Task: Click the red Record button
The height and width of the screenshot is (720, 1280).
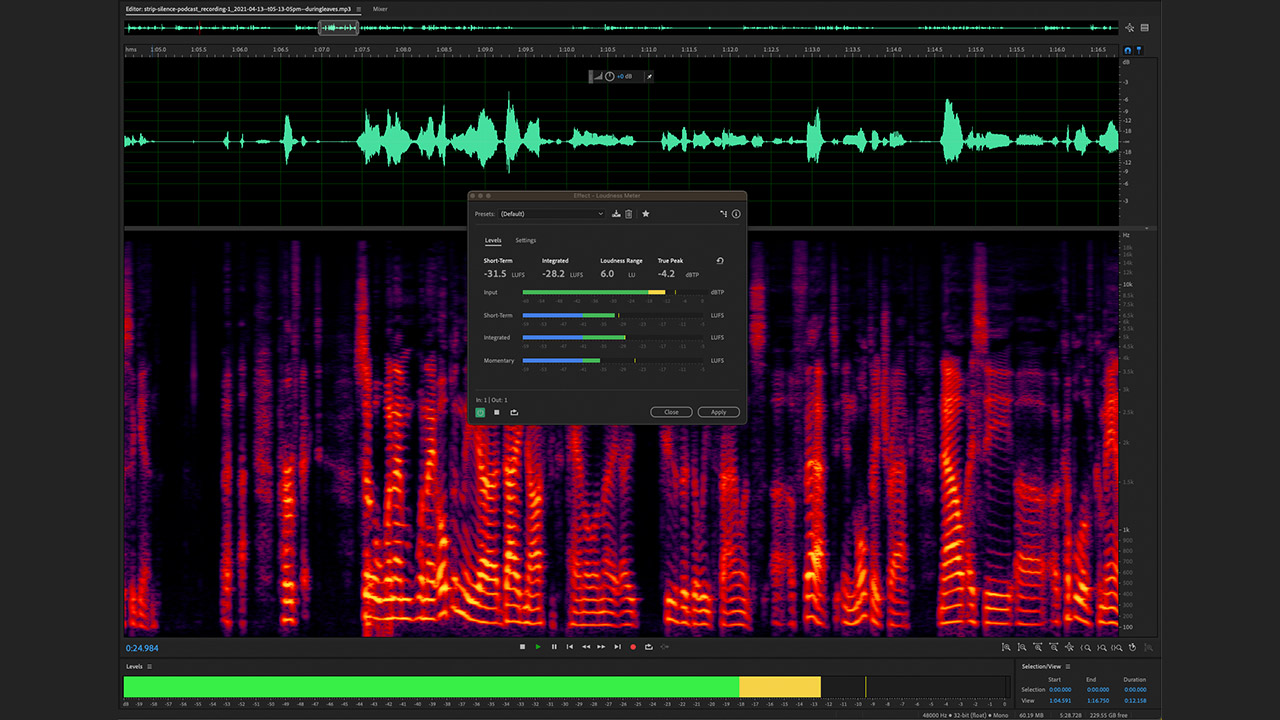Action: pos(633,647)
